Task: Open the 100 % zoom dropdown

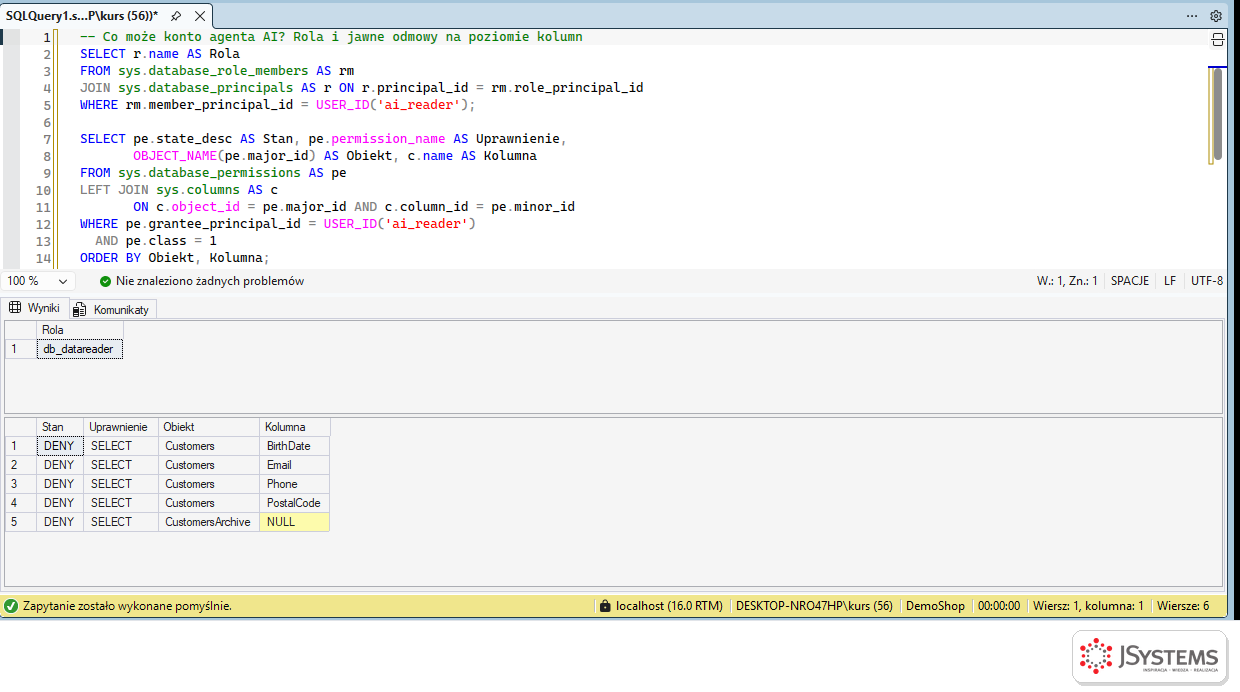Action: (37, 281)
